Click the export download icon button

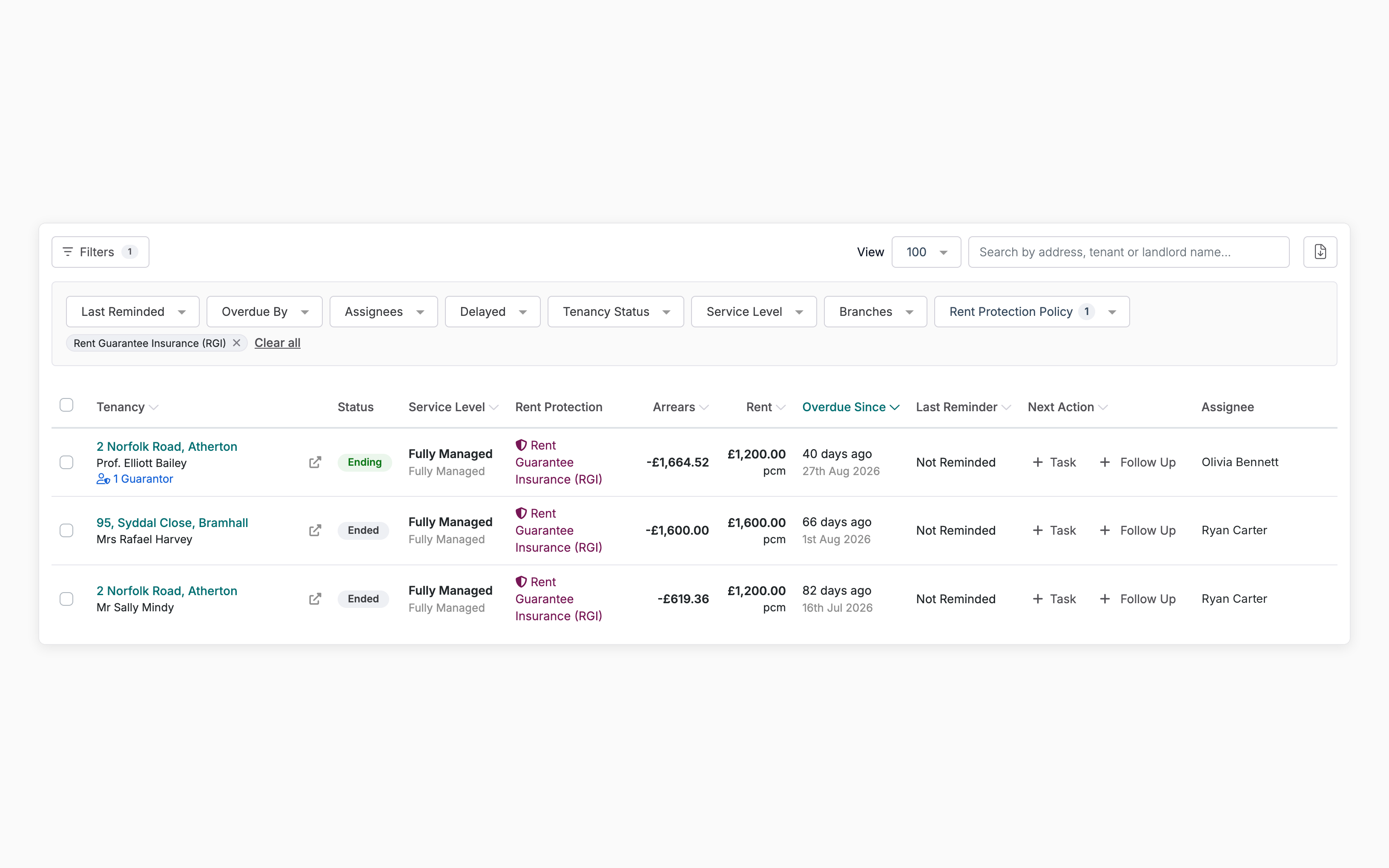coord(1320,252)
